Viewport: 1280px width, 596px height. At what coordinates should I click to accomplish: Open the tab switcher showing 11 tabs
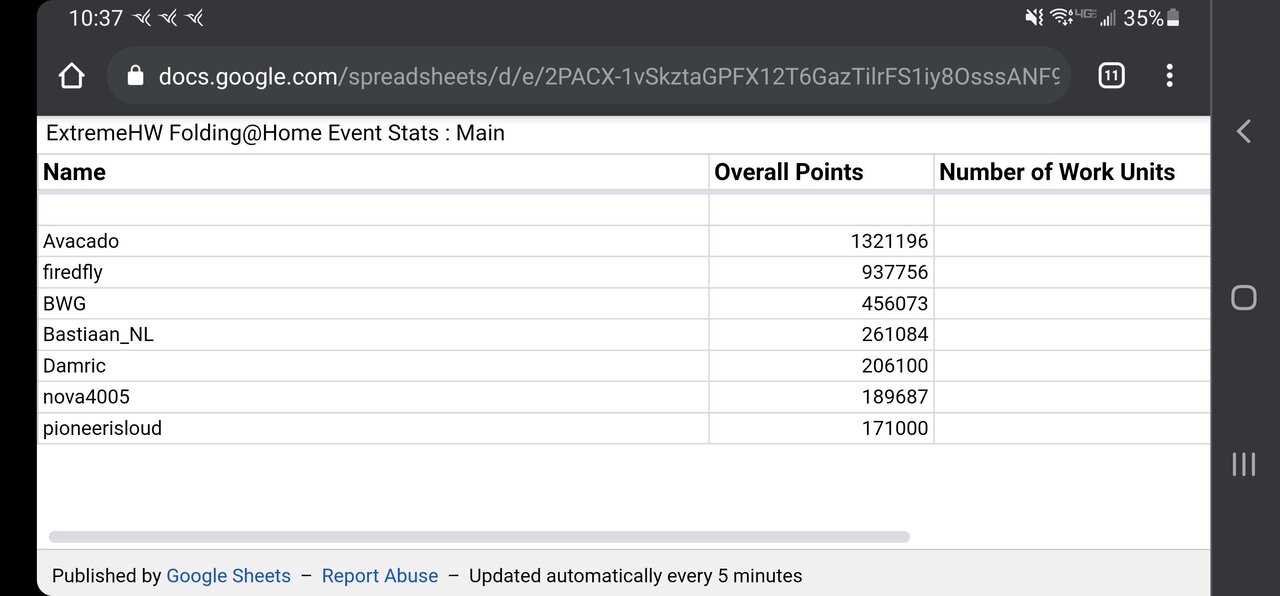click(x=1110, y=75)
